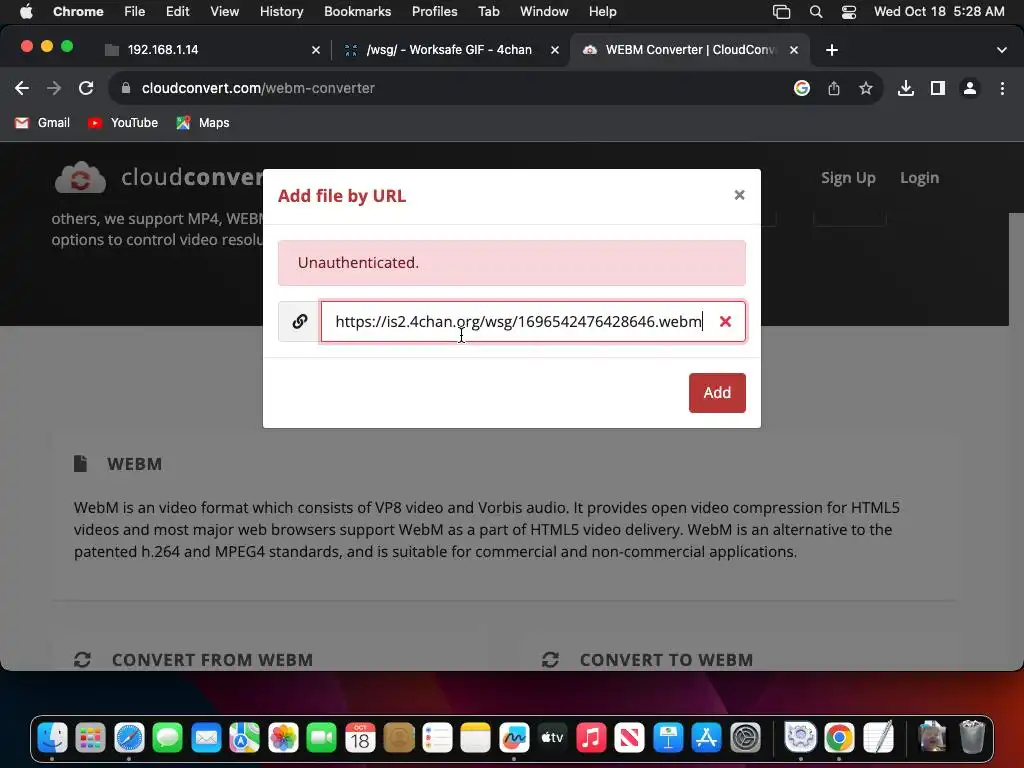
Task: Close the 192.168.1.14 tab
Action: click(x=315, y=50)
